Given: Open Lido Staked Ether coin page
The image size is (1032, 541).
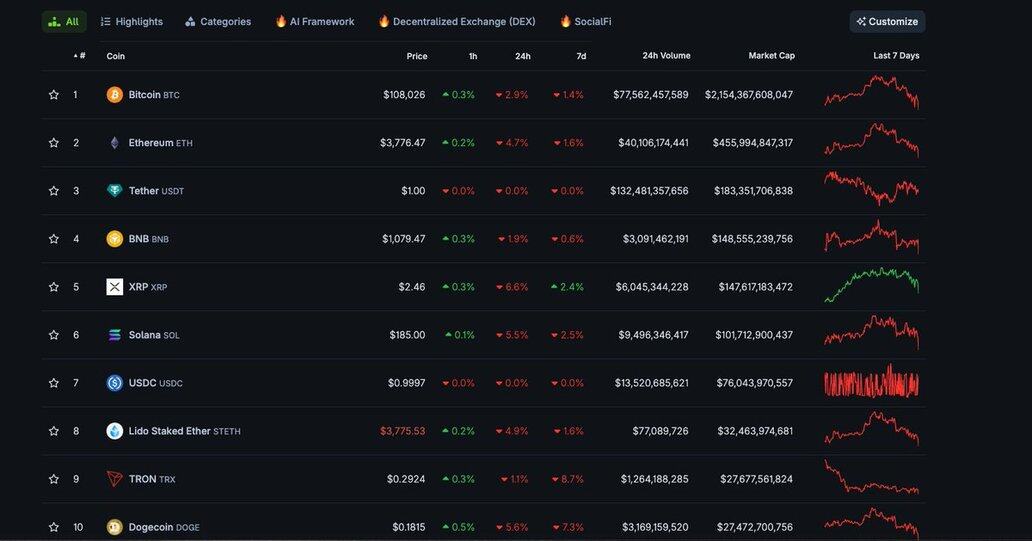Looking at the screenshot, I should (x=170, y=431).
